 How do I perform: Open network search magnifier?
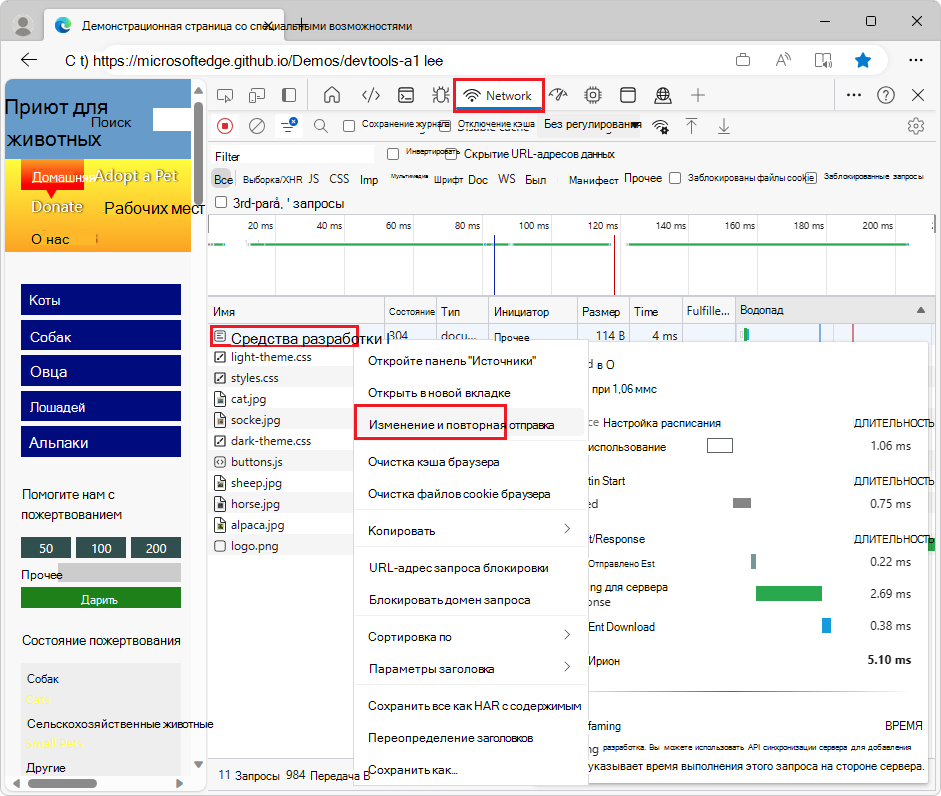click(321, 126)
